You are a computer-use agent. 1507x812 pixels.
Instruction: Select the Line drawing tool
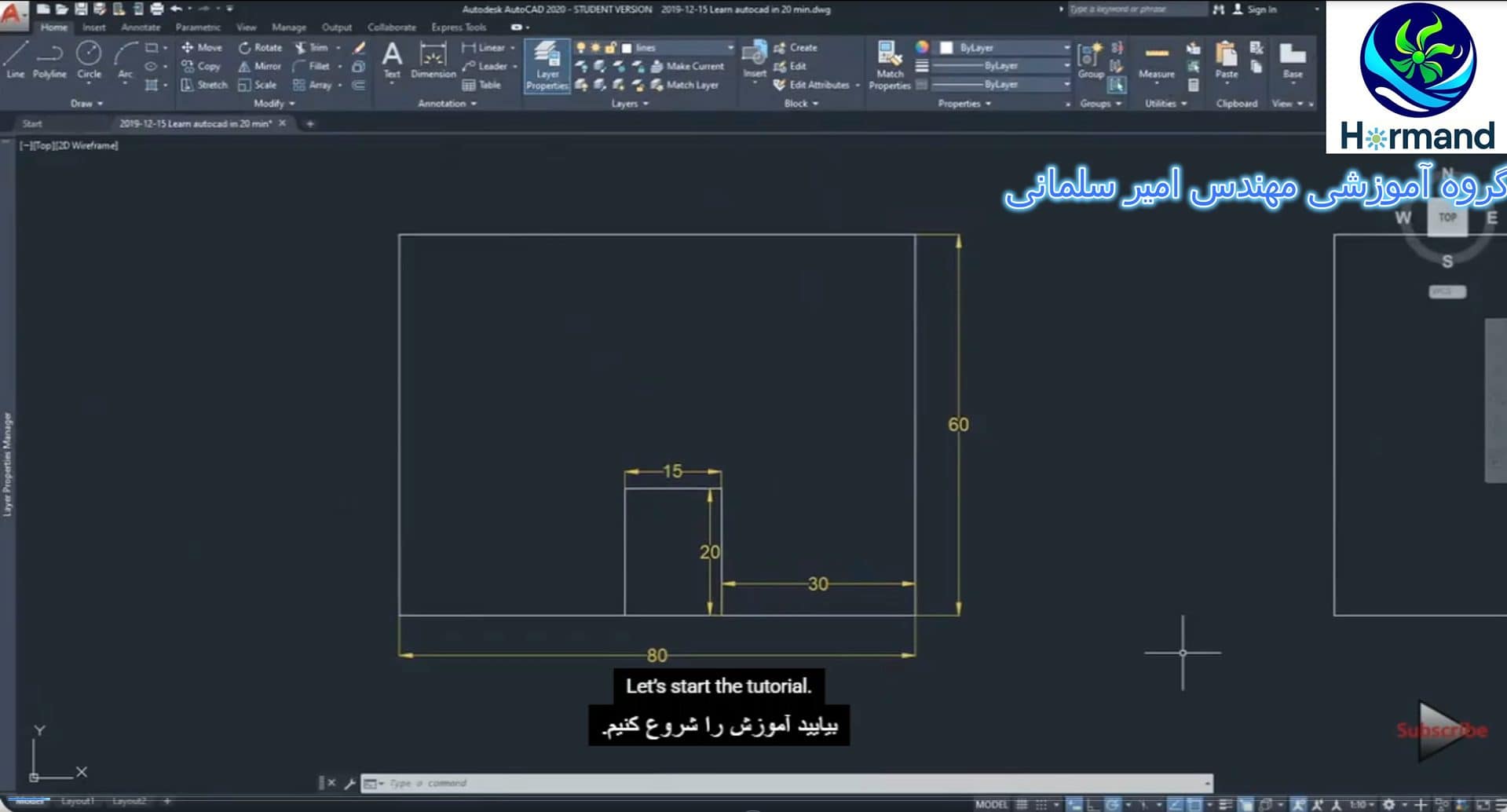tap(16, 60)
